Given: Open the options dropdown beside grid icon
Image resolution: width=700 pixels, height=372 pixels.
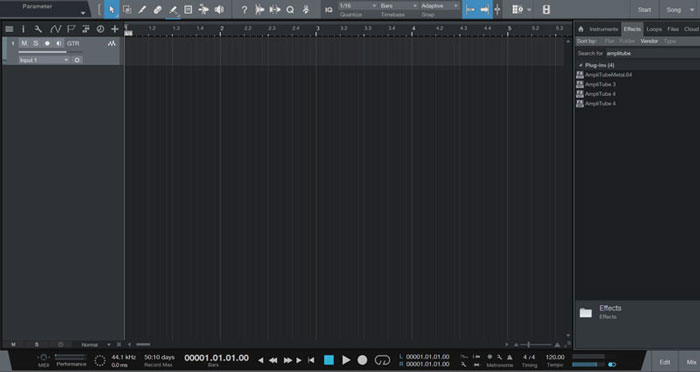Looking at the screenshot, I should click(x=529, y=9).
